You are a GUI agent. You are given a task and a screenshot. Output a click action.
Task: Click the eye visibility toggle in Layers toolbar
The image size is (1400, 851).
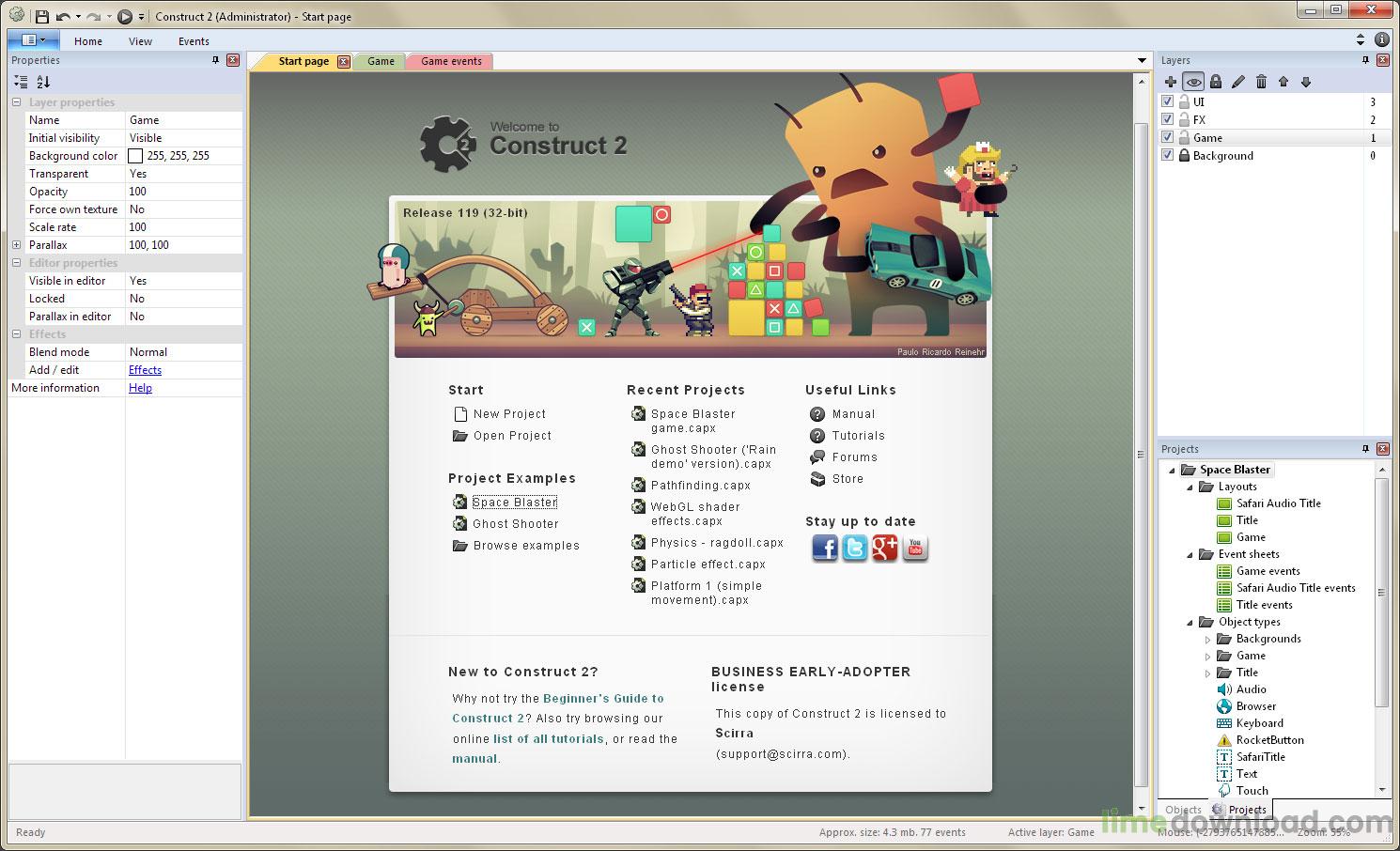click(1193, 82)
